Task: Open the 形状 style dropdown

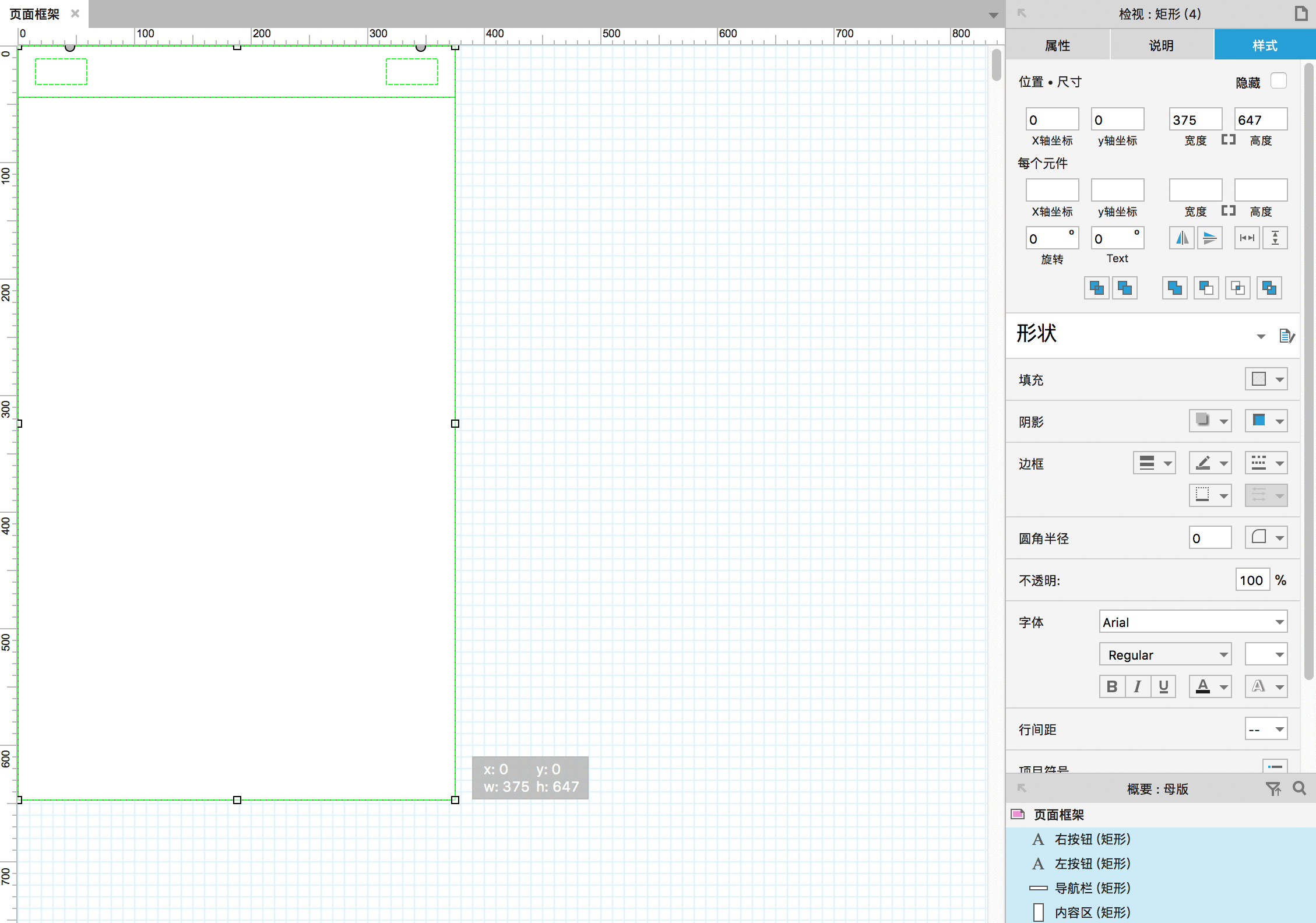Action: 1261,336
